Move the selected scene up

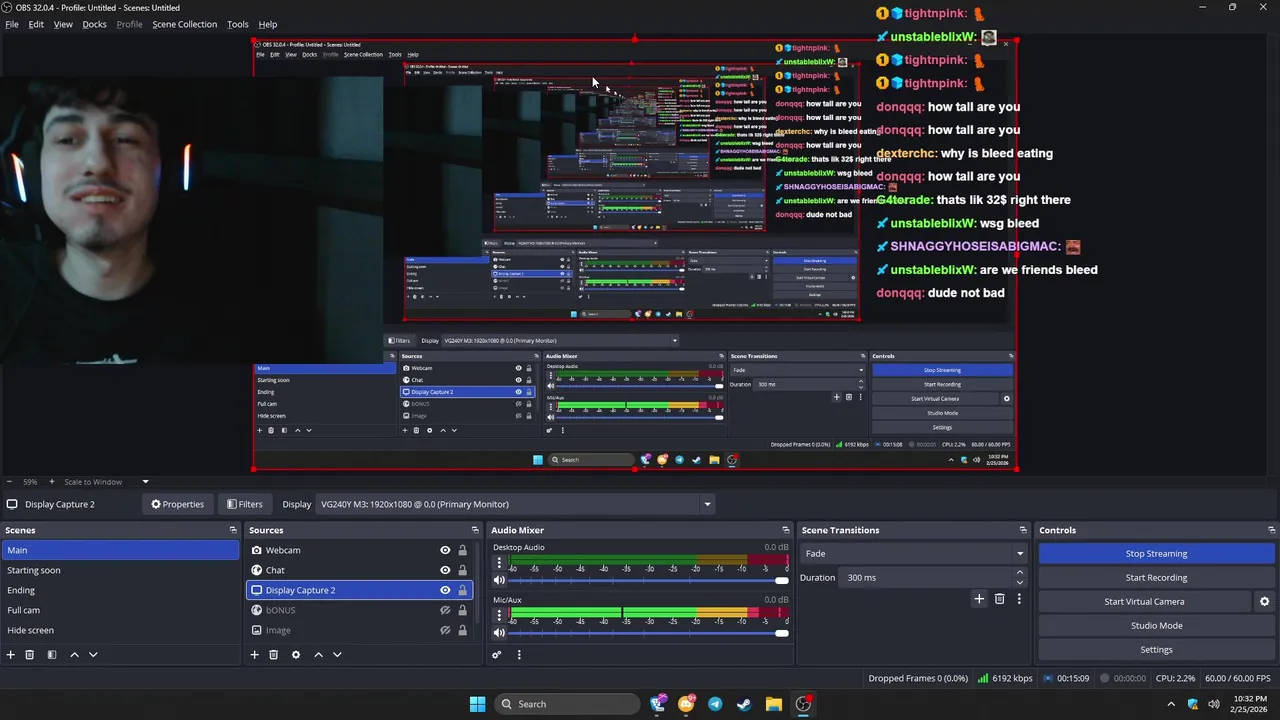point(74,654)
